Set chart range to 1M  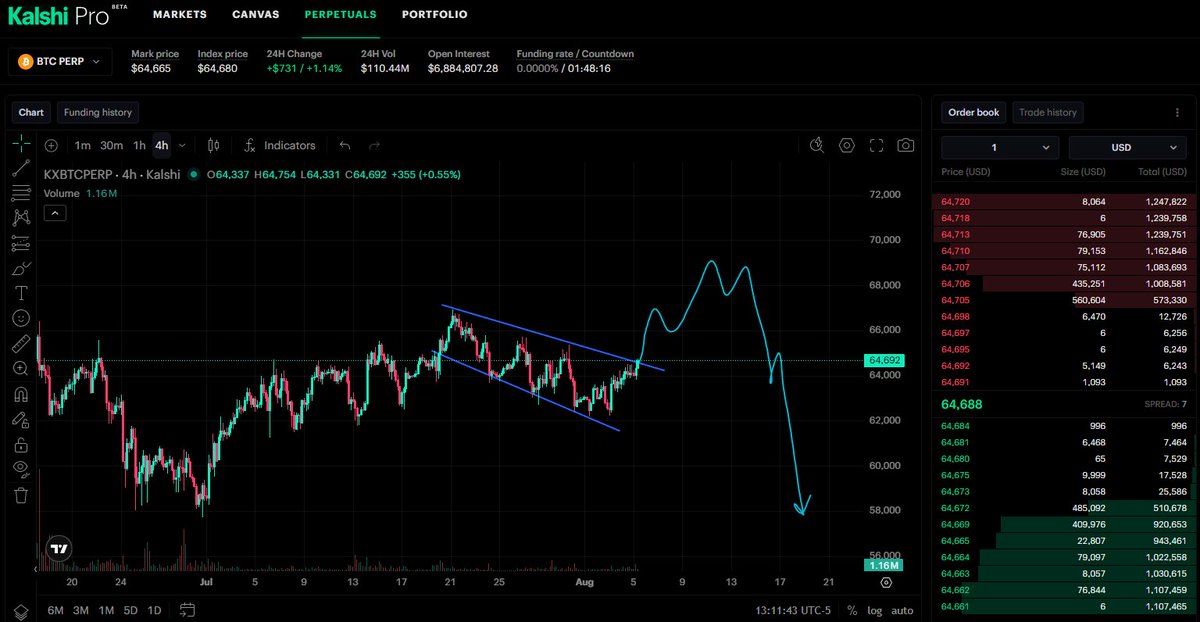pyautogui.click(x=106, y=610)
